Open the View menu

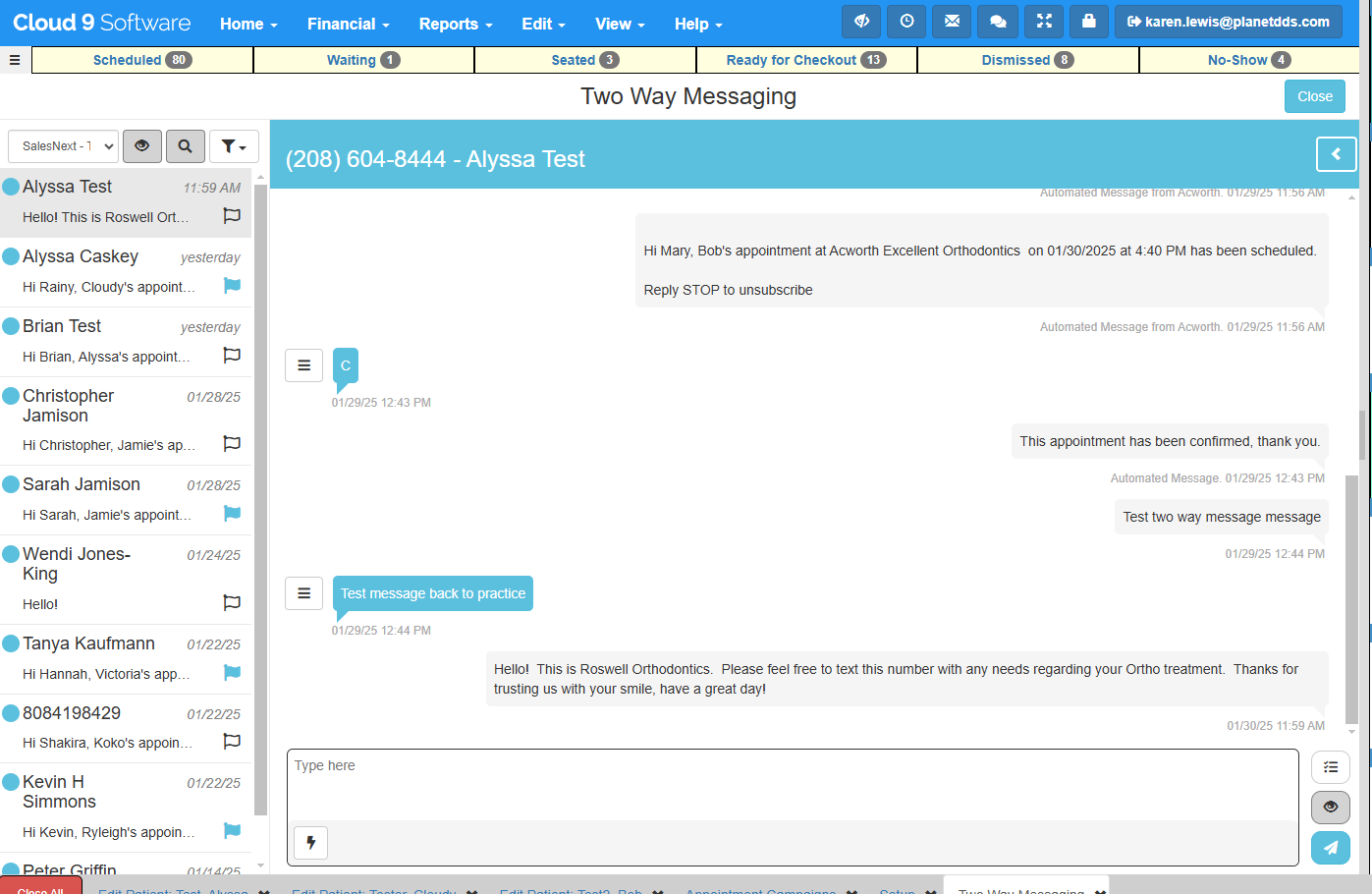coord(620,24)
